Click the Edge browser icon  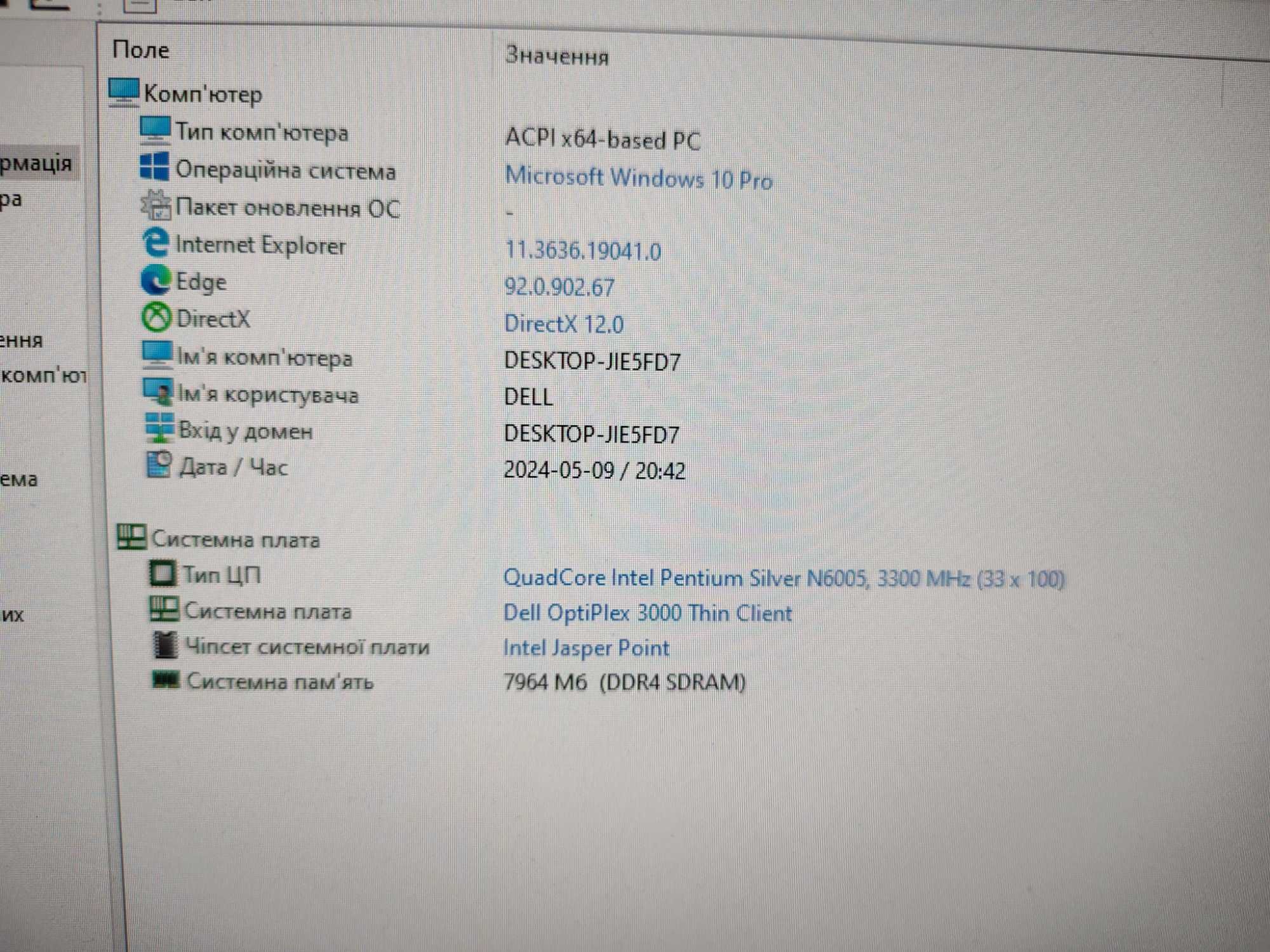click(156, 280)
